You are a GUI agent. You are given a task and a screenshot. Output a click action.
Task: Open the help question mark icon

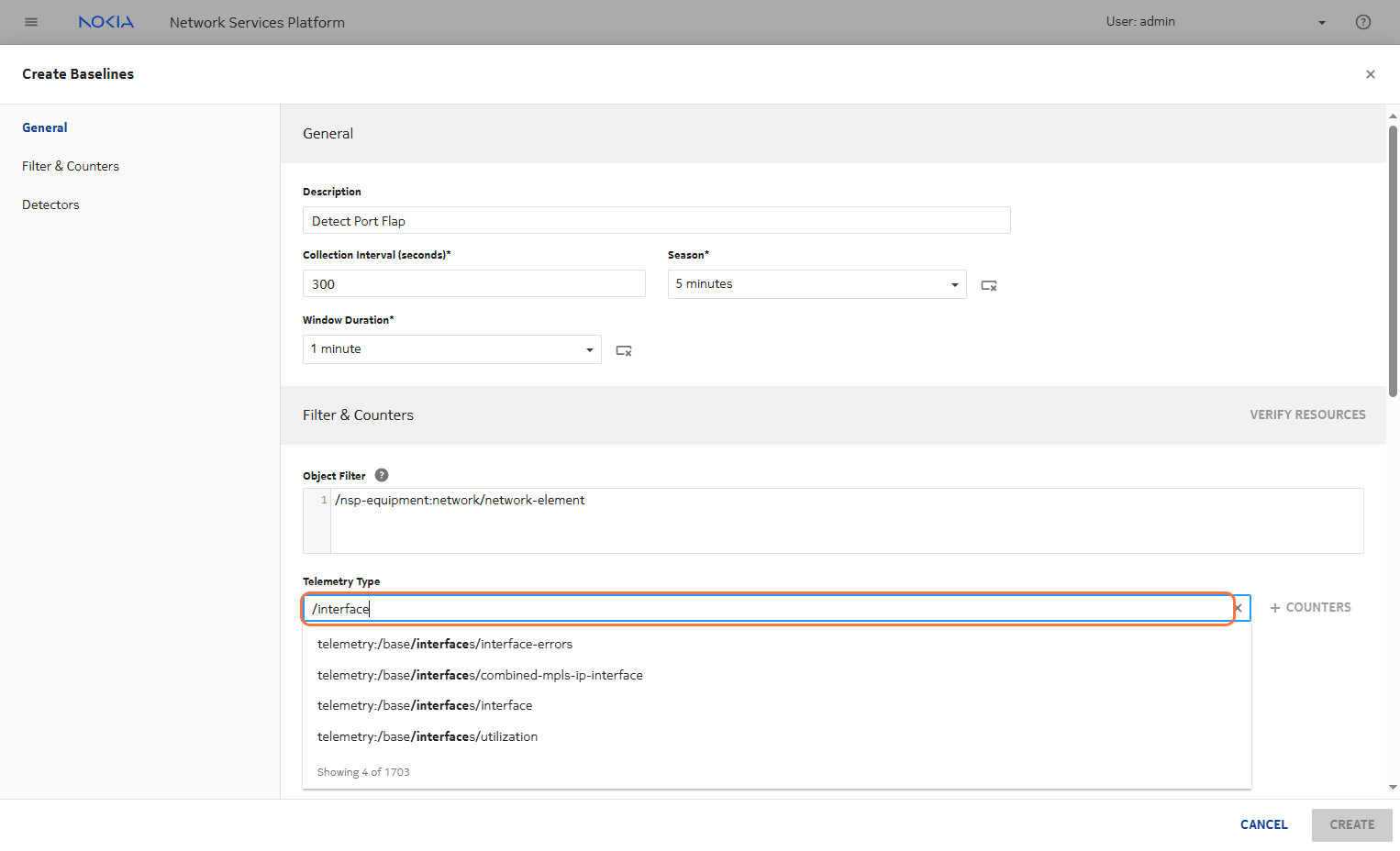pyautogui.click(x=1362, y=22)
